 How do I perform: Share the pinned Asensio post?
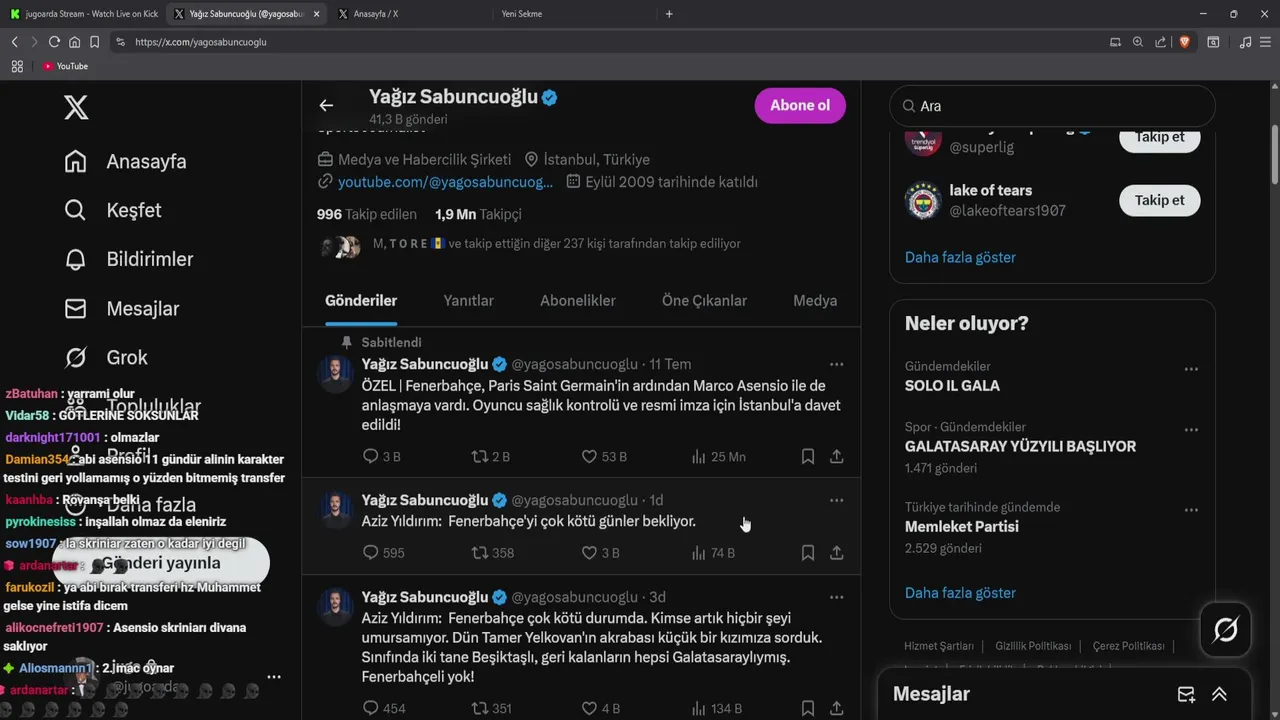tap(837, 456)
